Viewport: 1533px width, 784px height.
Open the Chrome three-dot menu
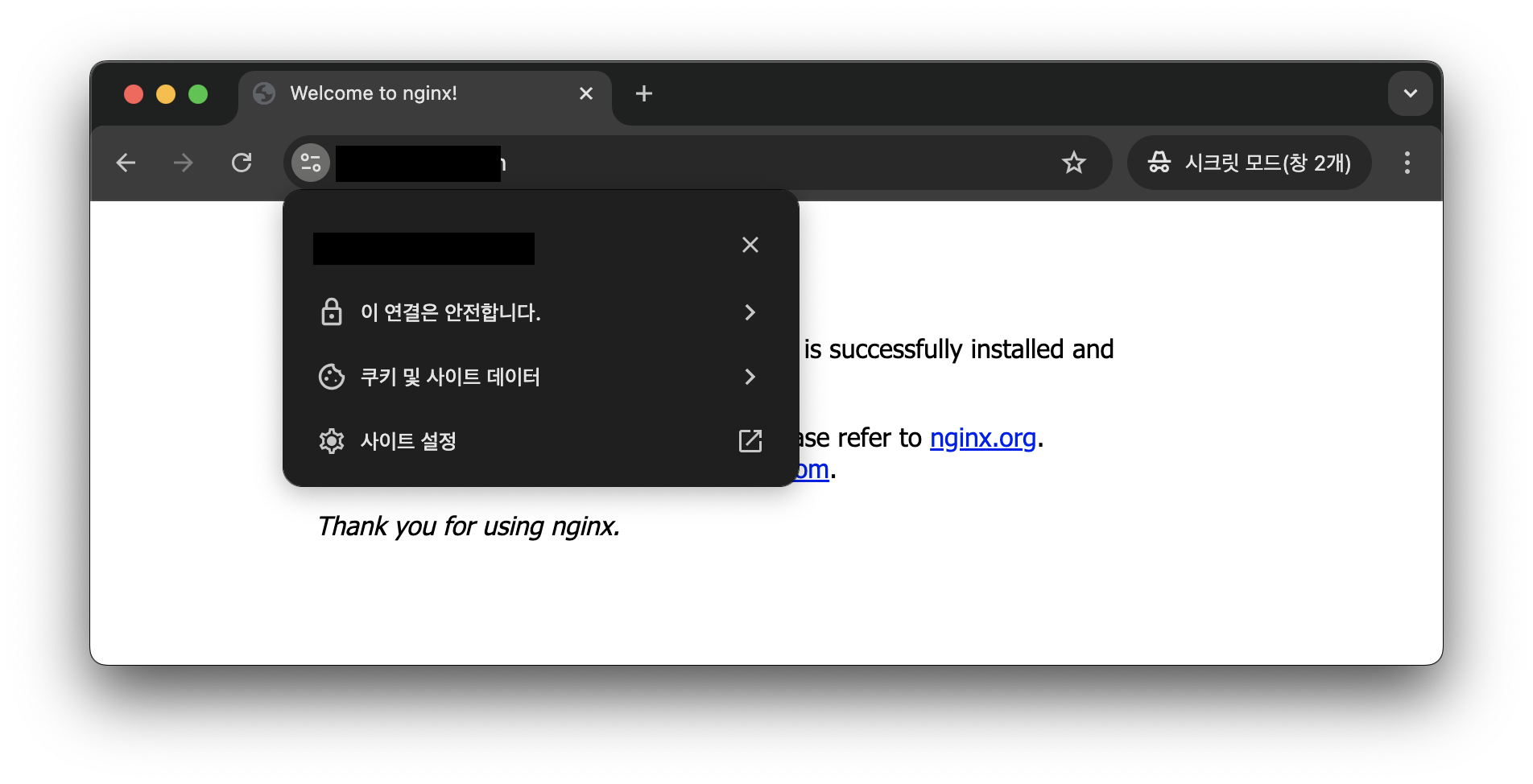pyautogui.click(x=1407, y=163)
